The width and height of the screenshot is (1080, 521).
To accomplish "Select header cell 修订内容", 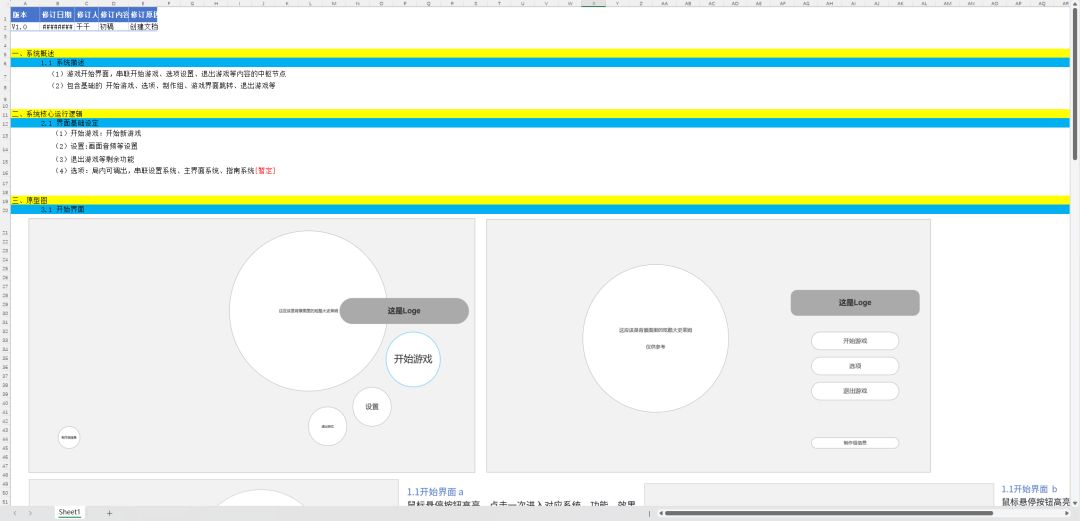I will (113, 14).
